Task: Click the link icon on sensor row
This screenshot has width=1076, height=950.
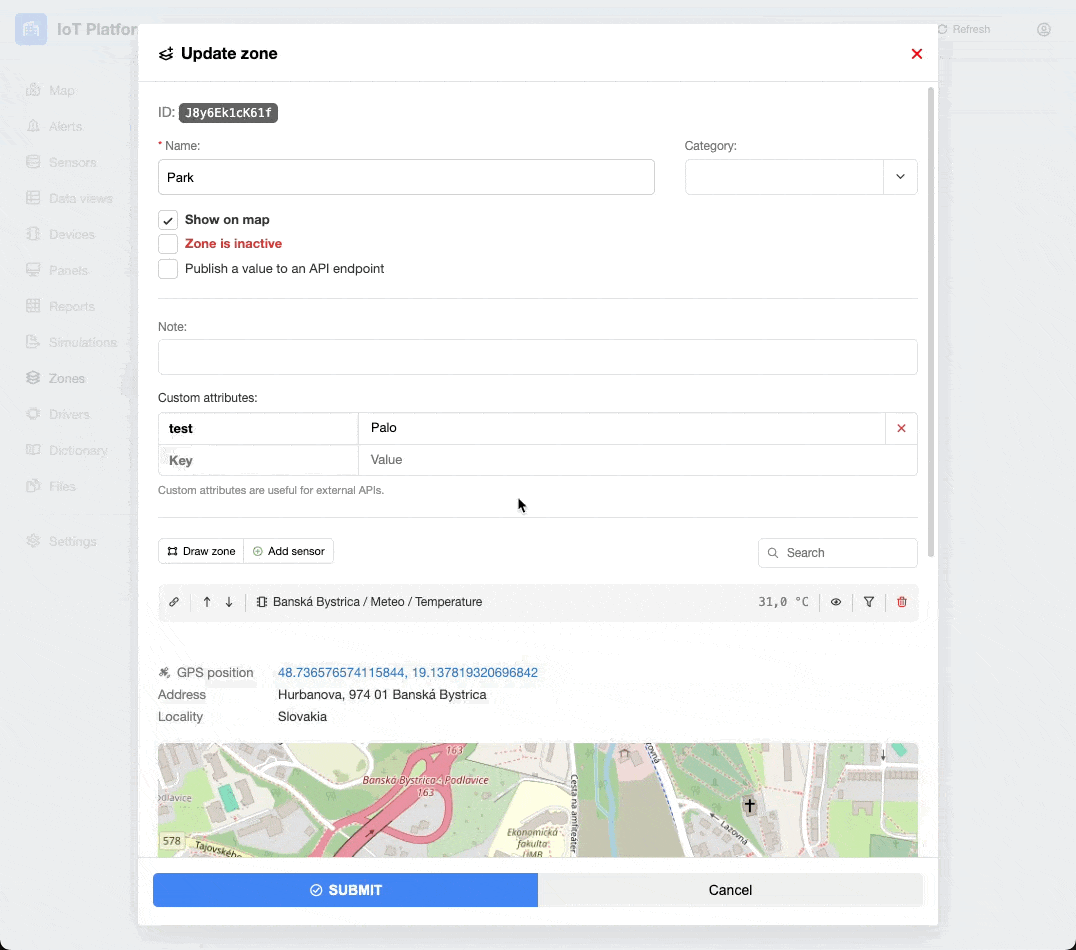Action: point(174,602)
